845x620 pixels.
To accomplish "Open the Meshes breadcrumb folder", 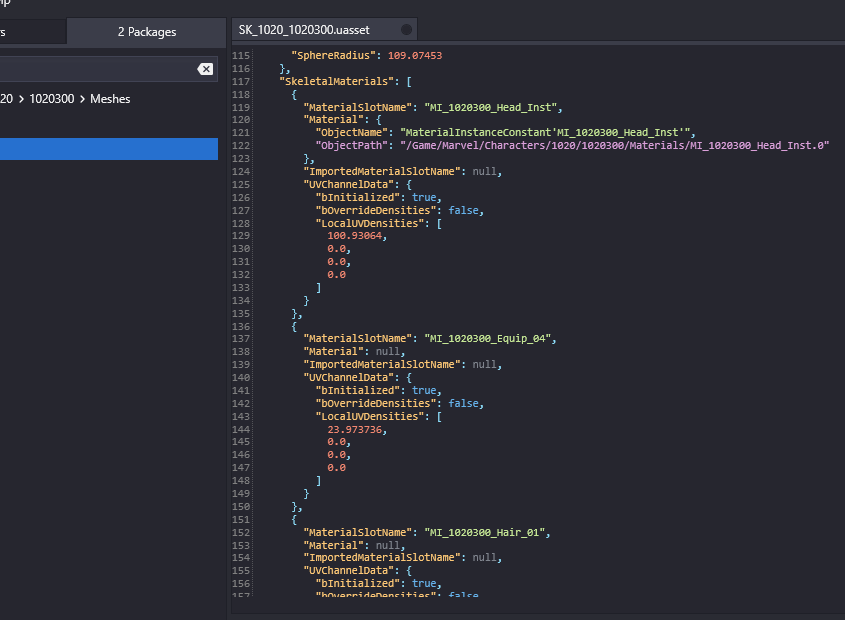I will [x=110, y=99].
